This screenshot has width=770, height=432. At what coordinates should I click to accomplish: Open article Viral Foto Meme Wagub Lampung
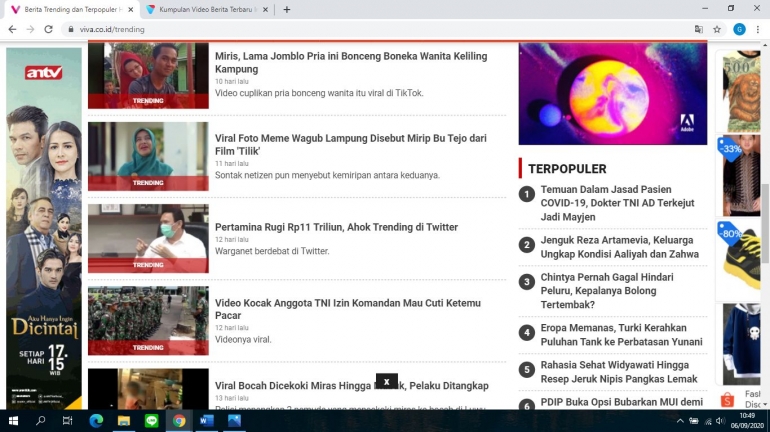coord(351,144)
